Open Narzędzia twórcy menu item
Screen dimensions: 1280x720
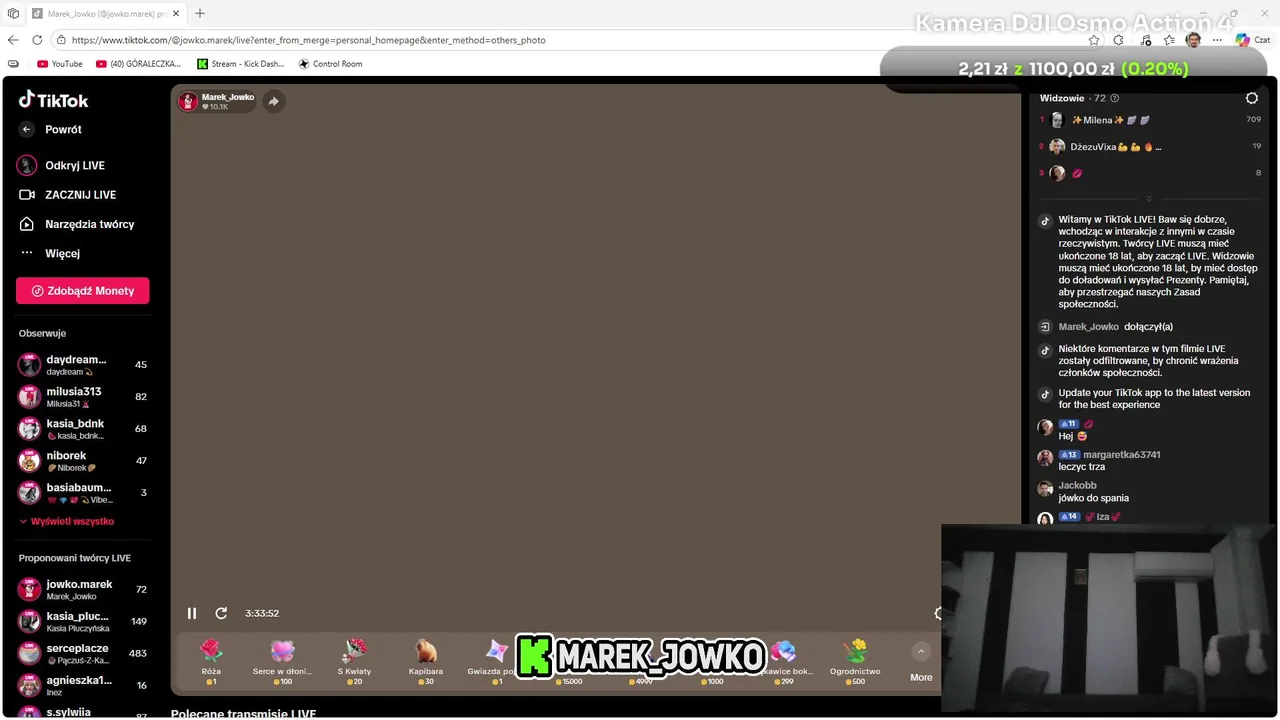click(76, 224)
